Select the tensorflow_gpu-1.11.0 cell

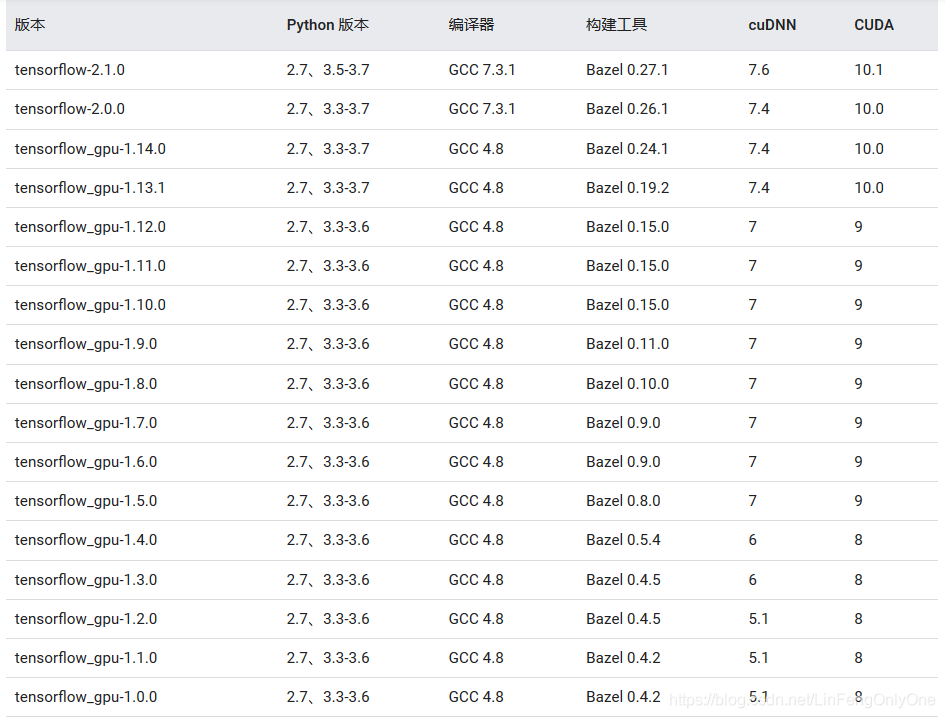click(90, 266)
